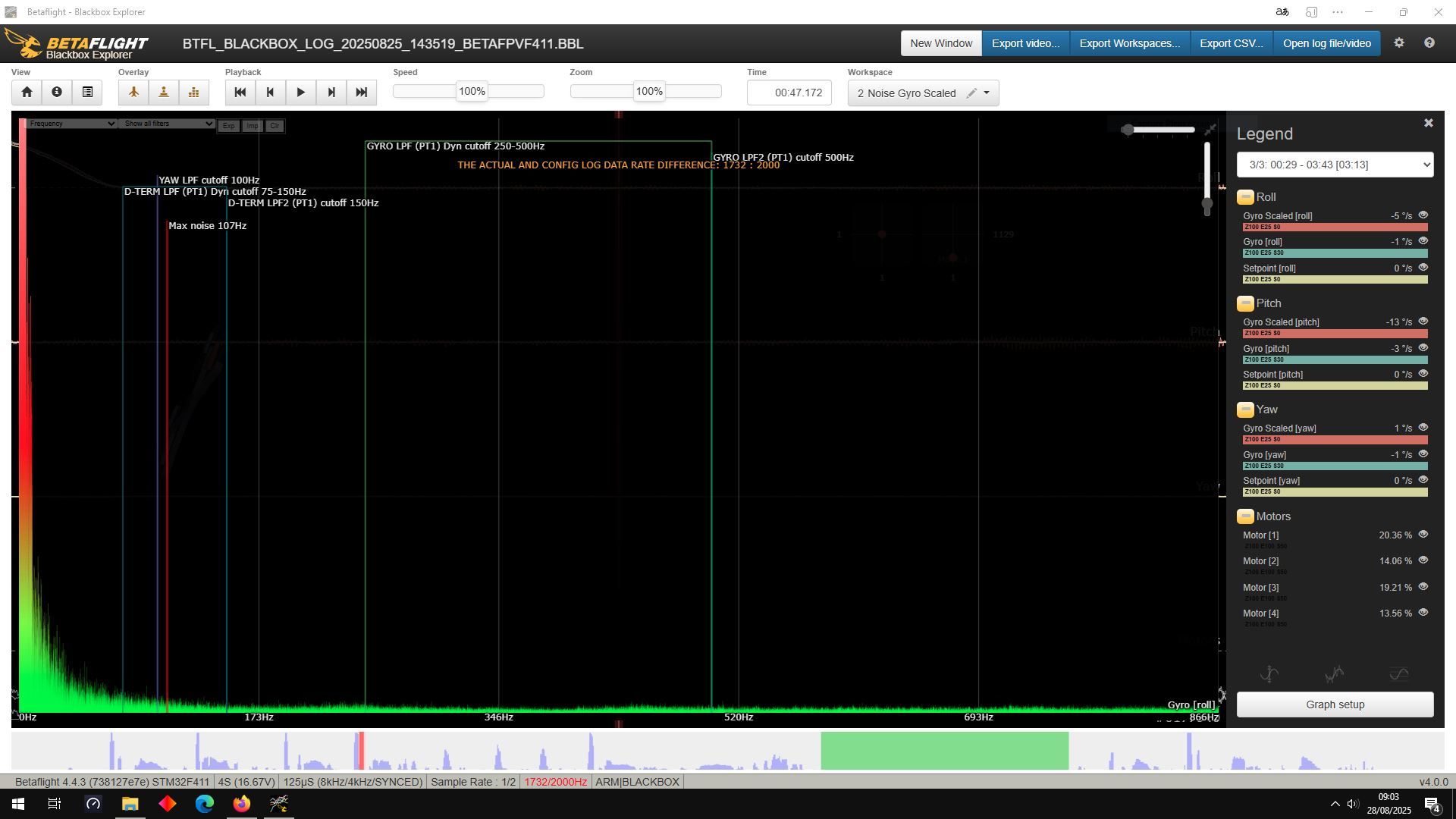Jump to the start of the log
Viewport: 1456px width, 819px height.
[240, 93]
